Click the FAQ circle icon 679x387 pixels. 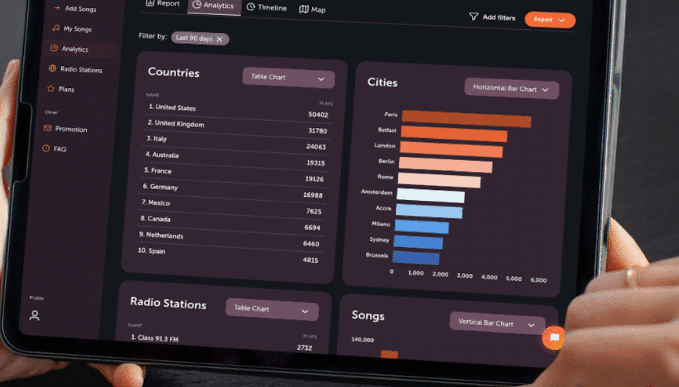(x=46, y=148)
